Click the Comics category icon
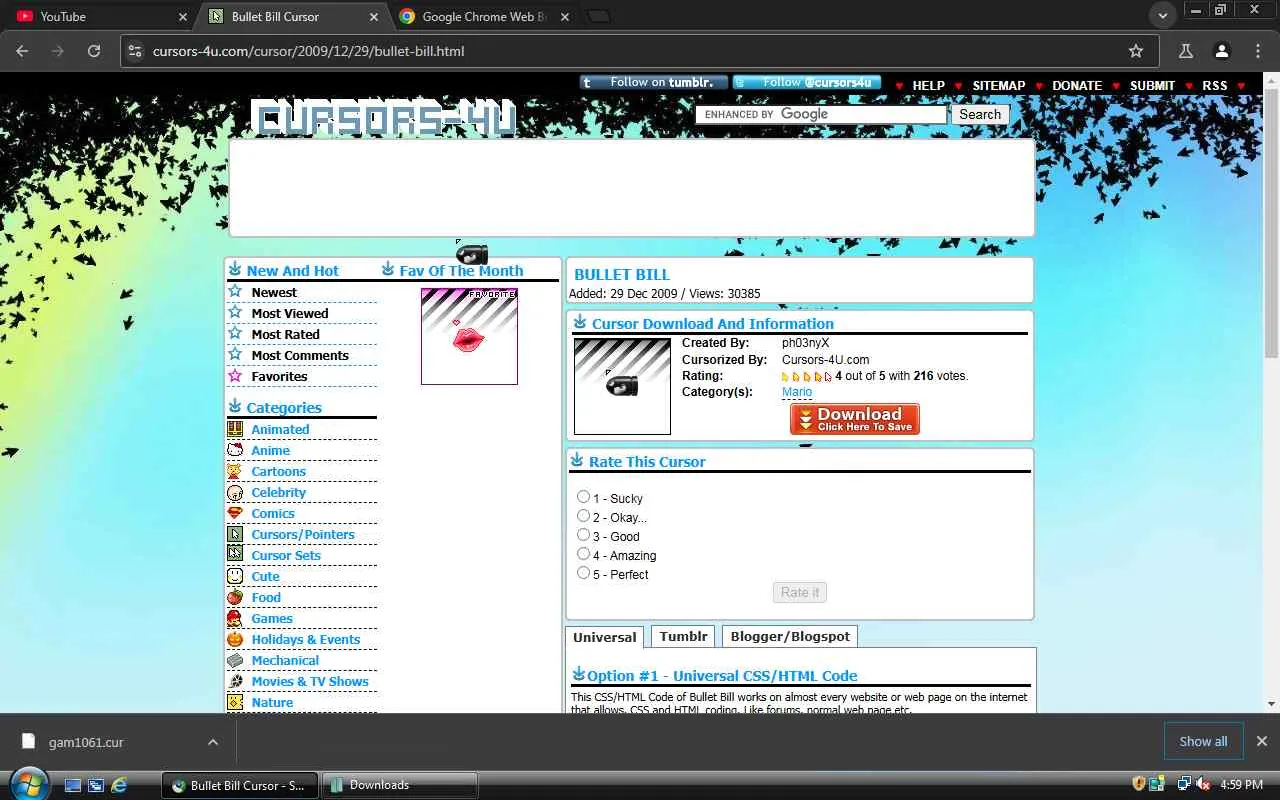Image resolution: width=1280 pixels, height=800 pixels. click(x=235, y=513)
